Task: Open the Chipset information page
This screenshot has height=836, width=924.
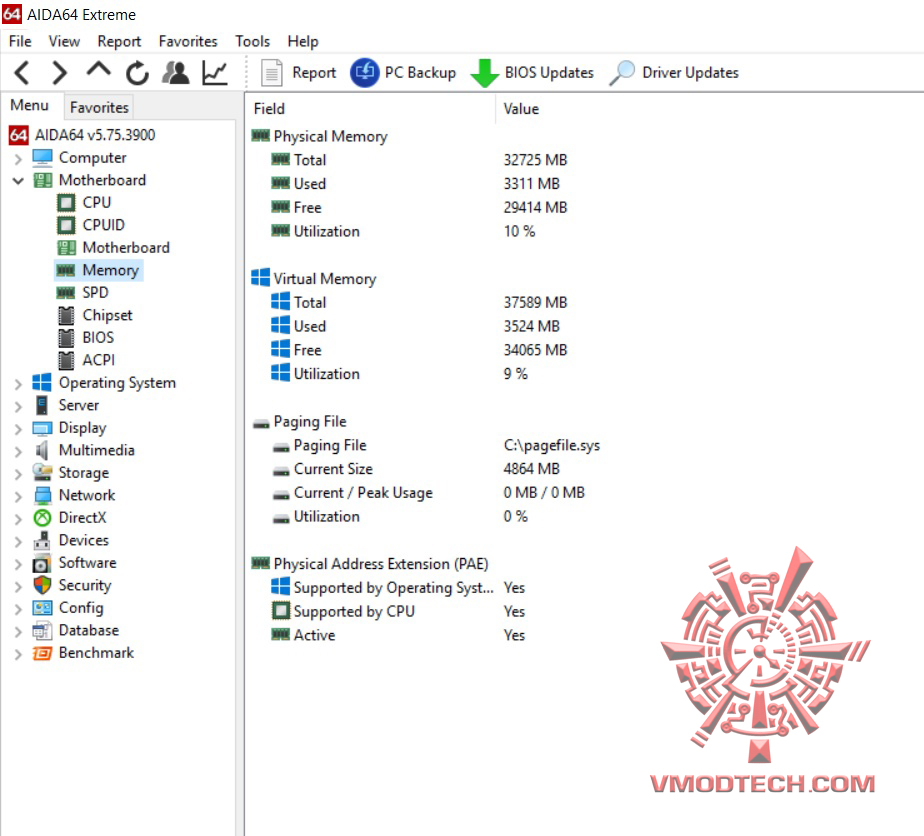Action: pyautogui.click(x=109, y=314)
